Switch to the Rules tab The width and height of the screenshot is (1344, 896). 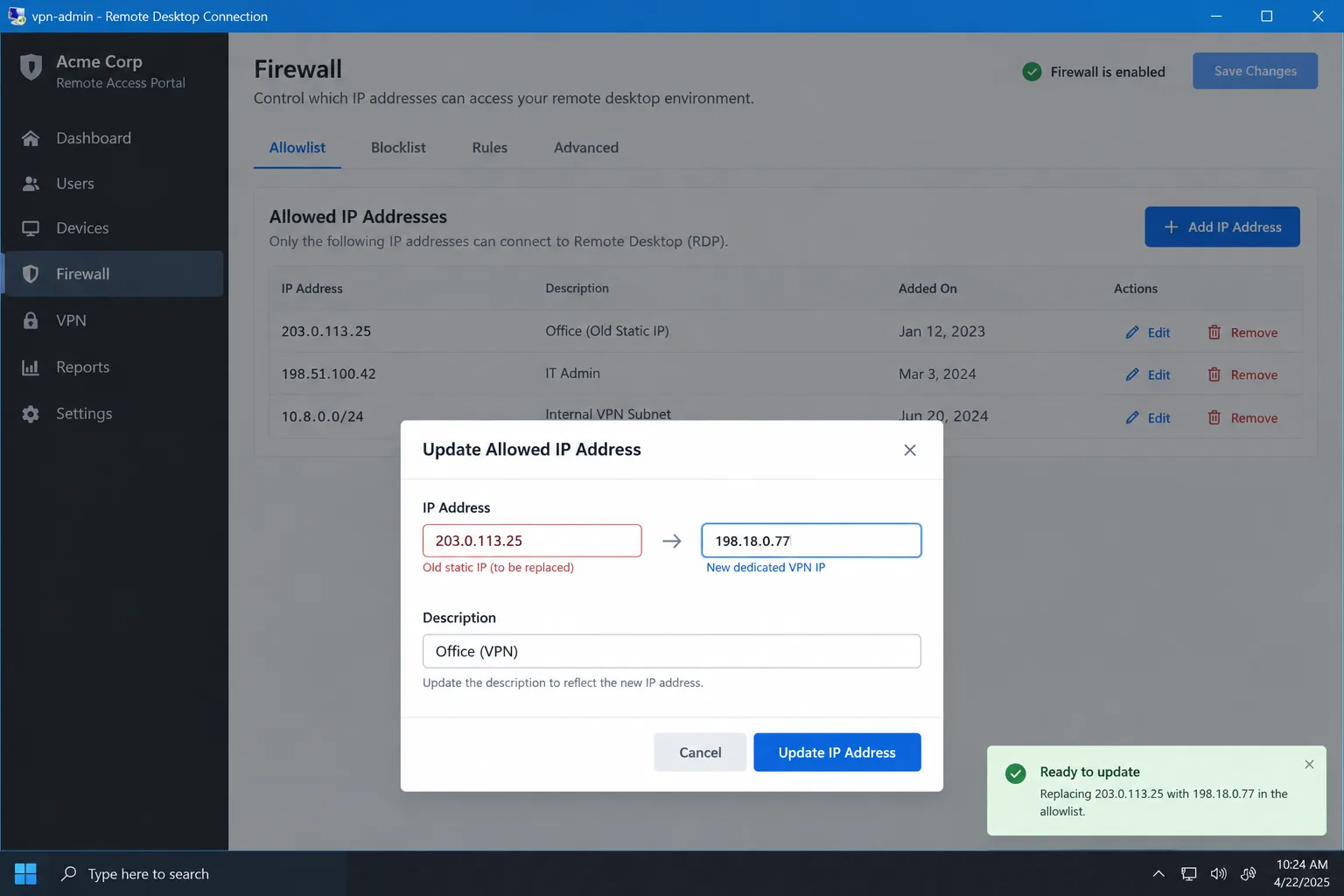(x=490, y=148)
